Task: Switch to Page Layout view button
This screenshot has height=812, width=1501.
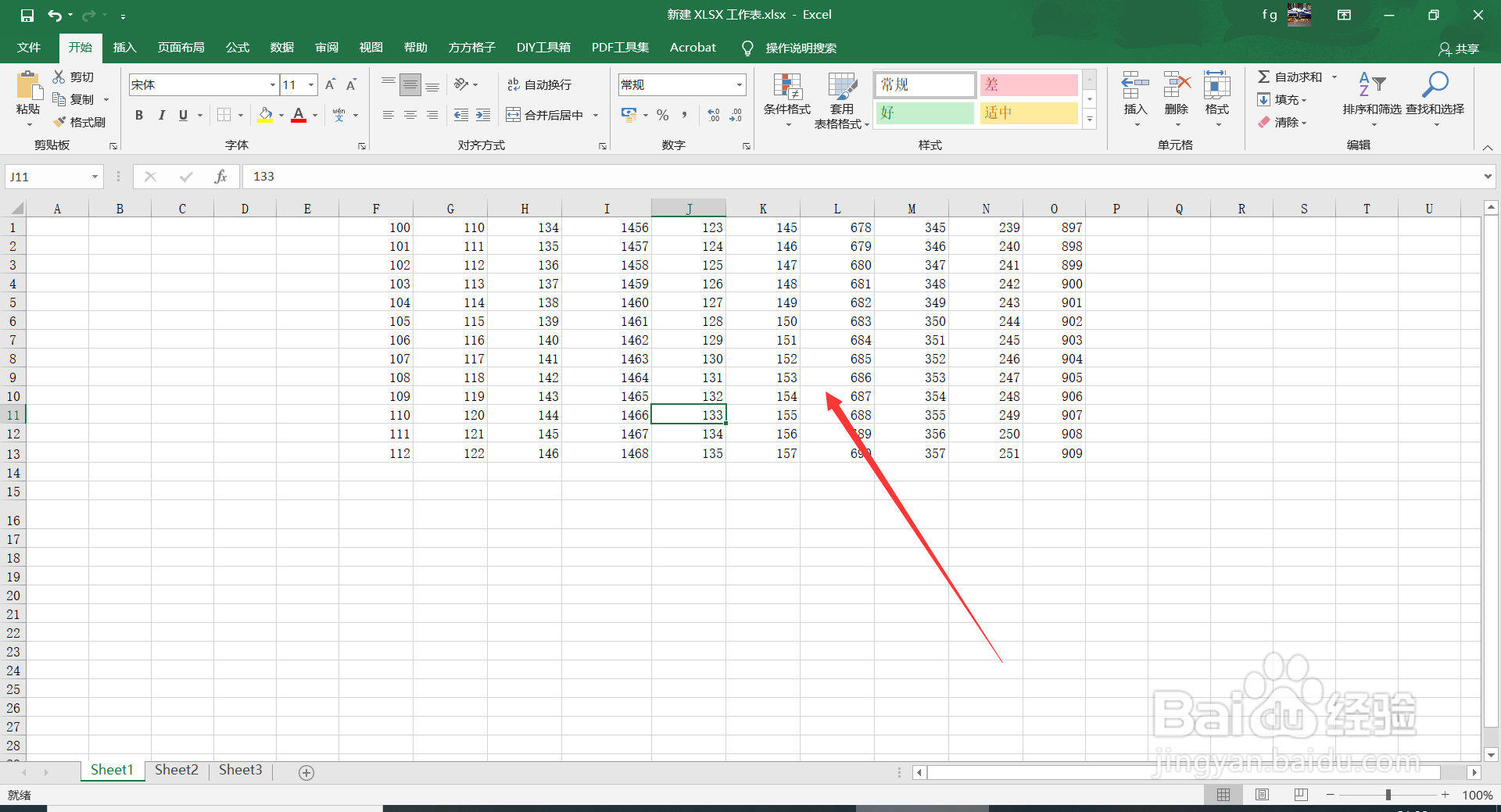Action: (1262, 794)
